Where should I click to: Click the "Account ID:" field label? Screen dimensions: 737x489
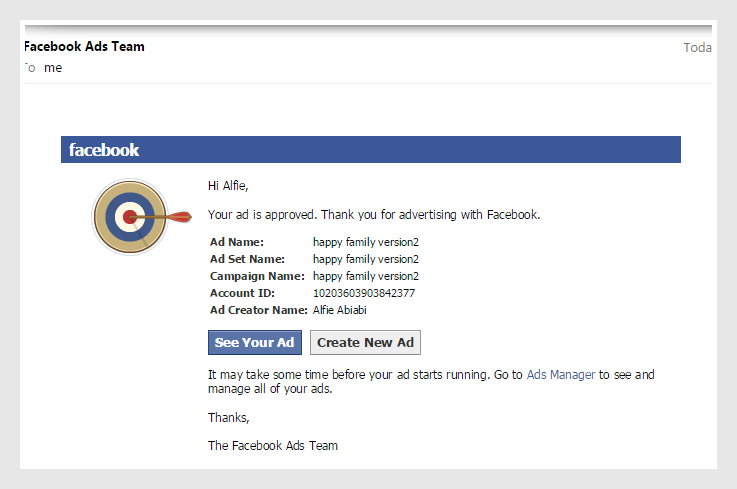click(242, 293)
